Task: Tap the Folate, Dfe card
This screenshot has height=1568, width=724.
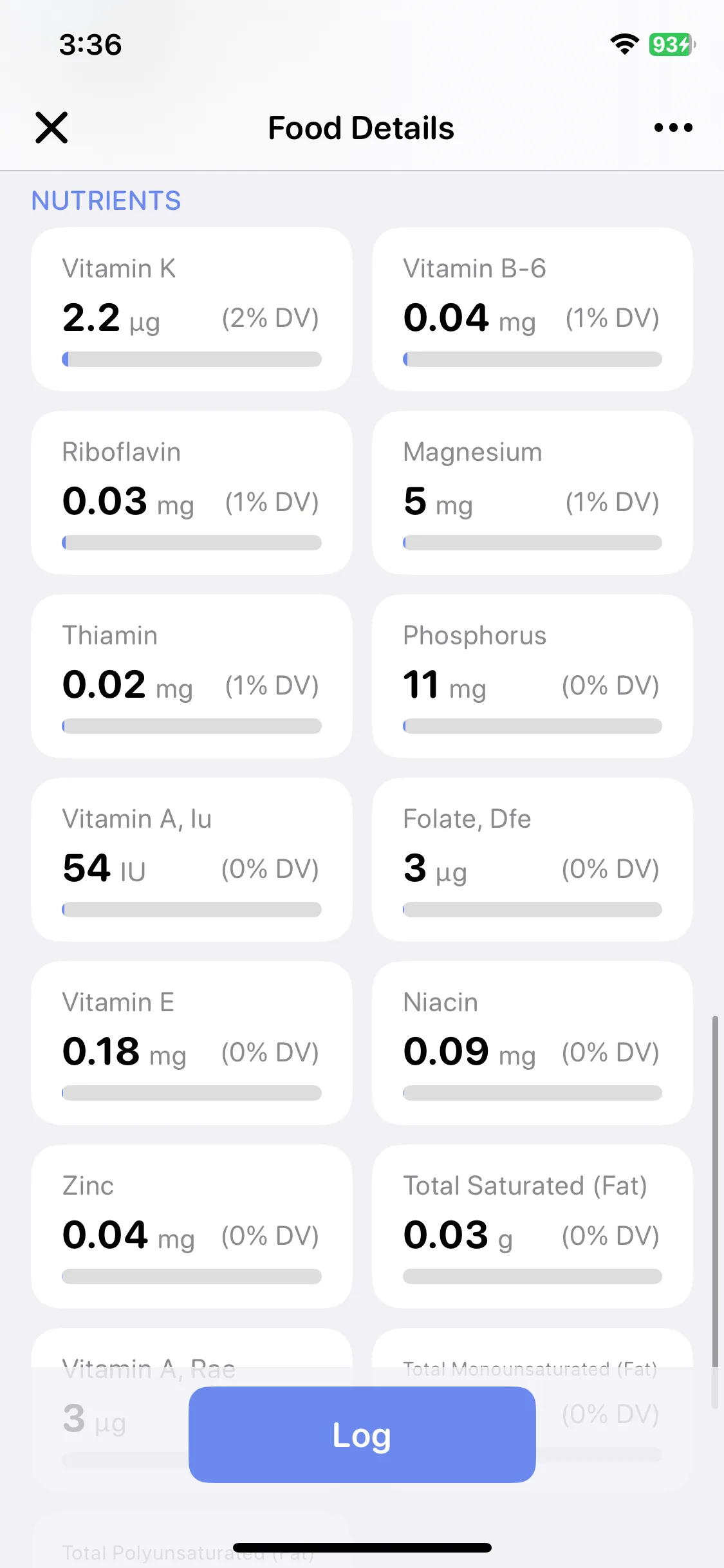Action: tap(532, 859)
